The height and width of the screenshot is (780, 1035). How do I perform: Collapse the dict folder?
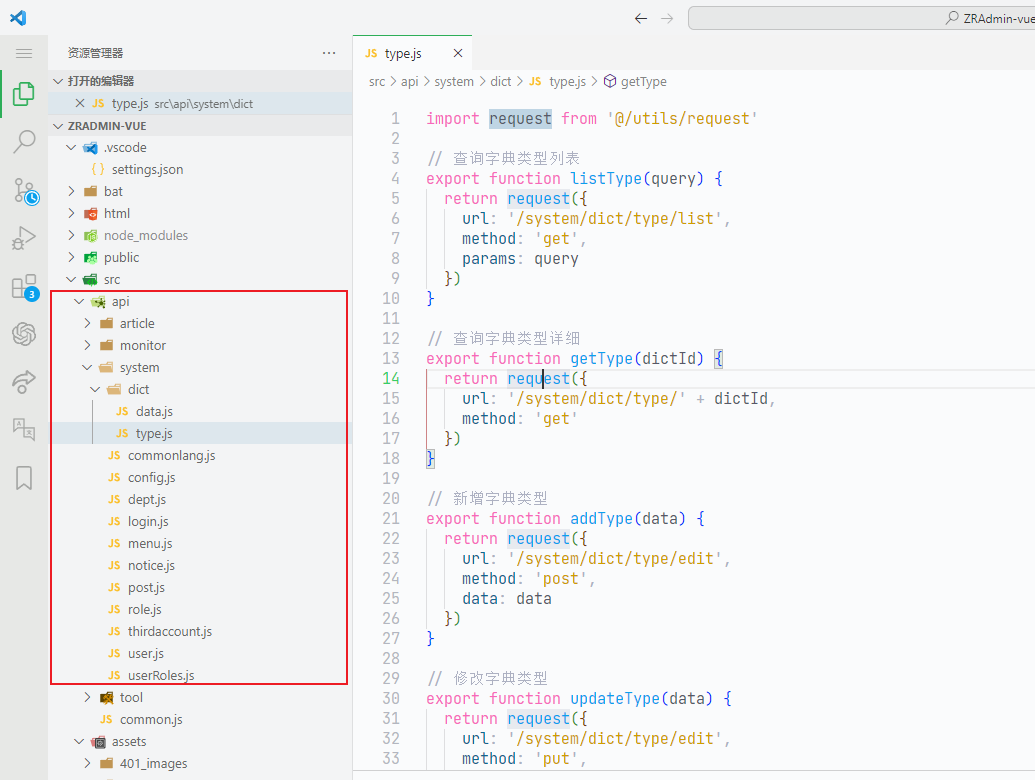point(138,389)
